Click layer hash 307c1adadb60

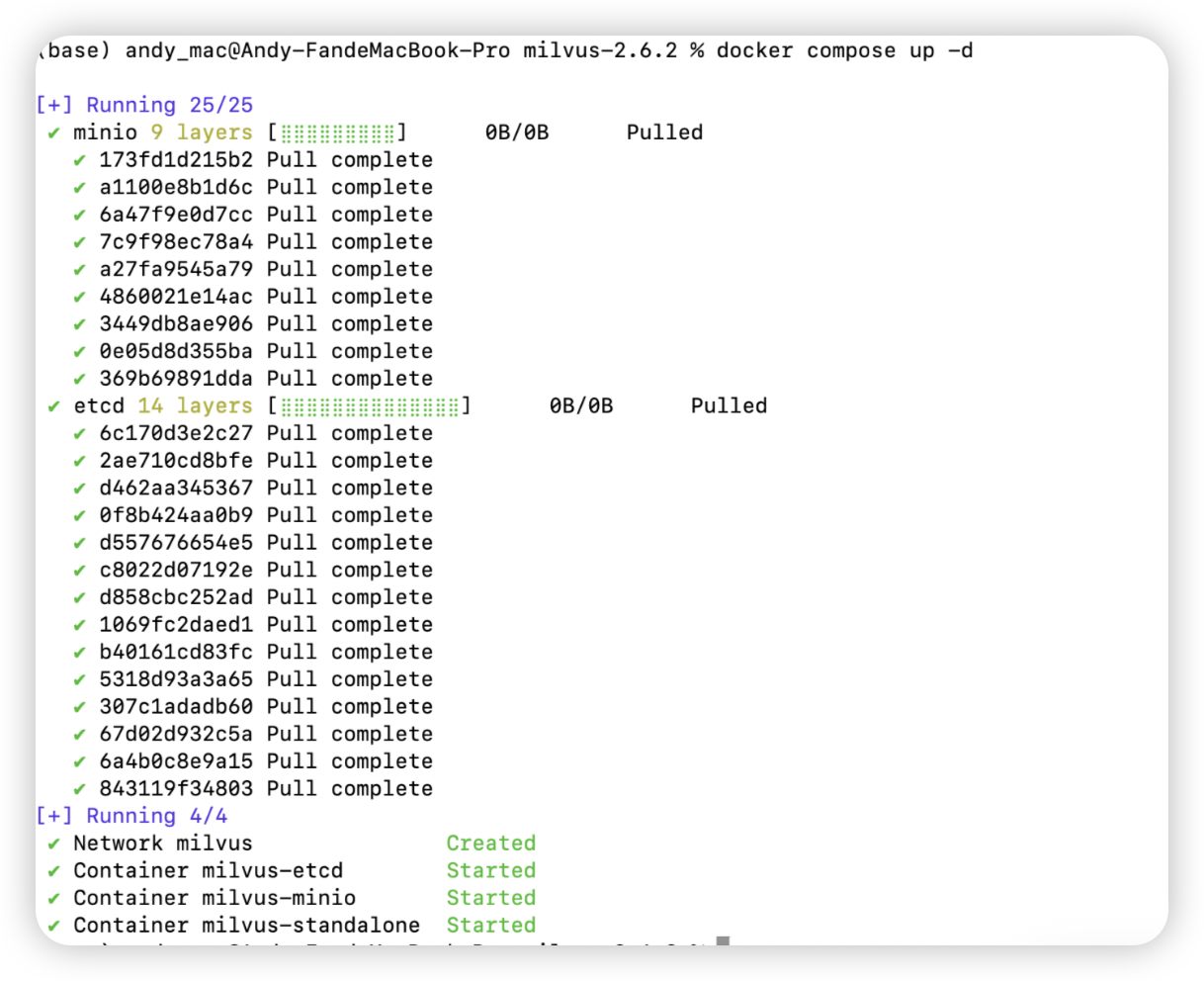(x=176, y=707)
